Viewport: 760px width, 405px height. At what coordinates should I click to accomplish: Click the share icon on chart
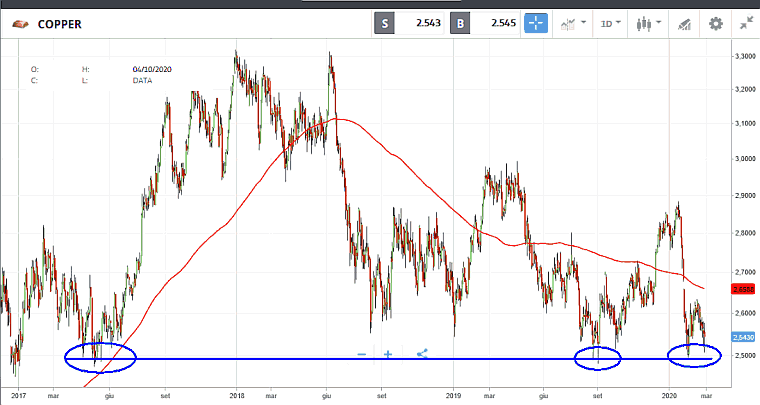(x=421, y=353)
